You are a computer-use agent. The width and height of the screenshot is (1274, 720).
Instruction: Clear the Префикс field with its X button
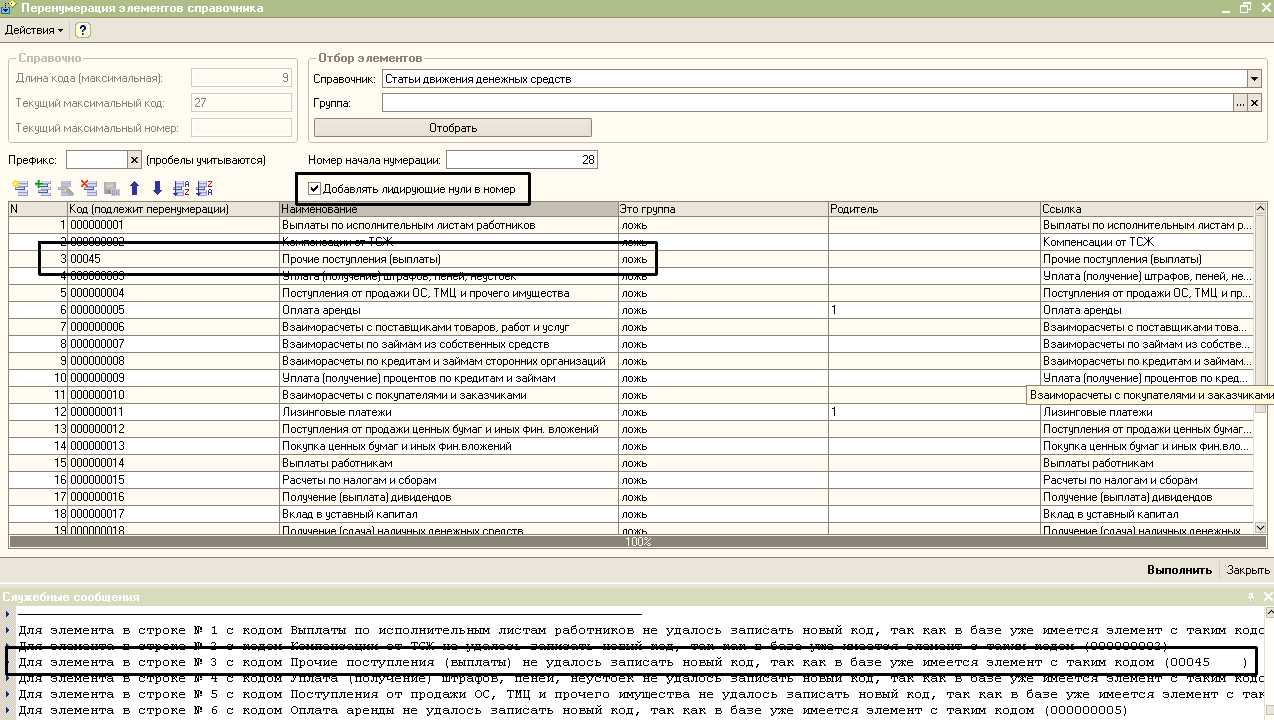click(135, 159)
